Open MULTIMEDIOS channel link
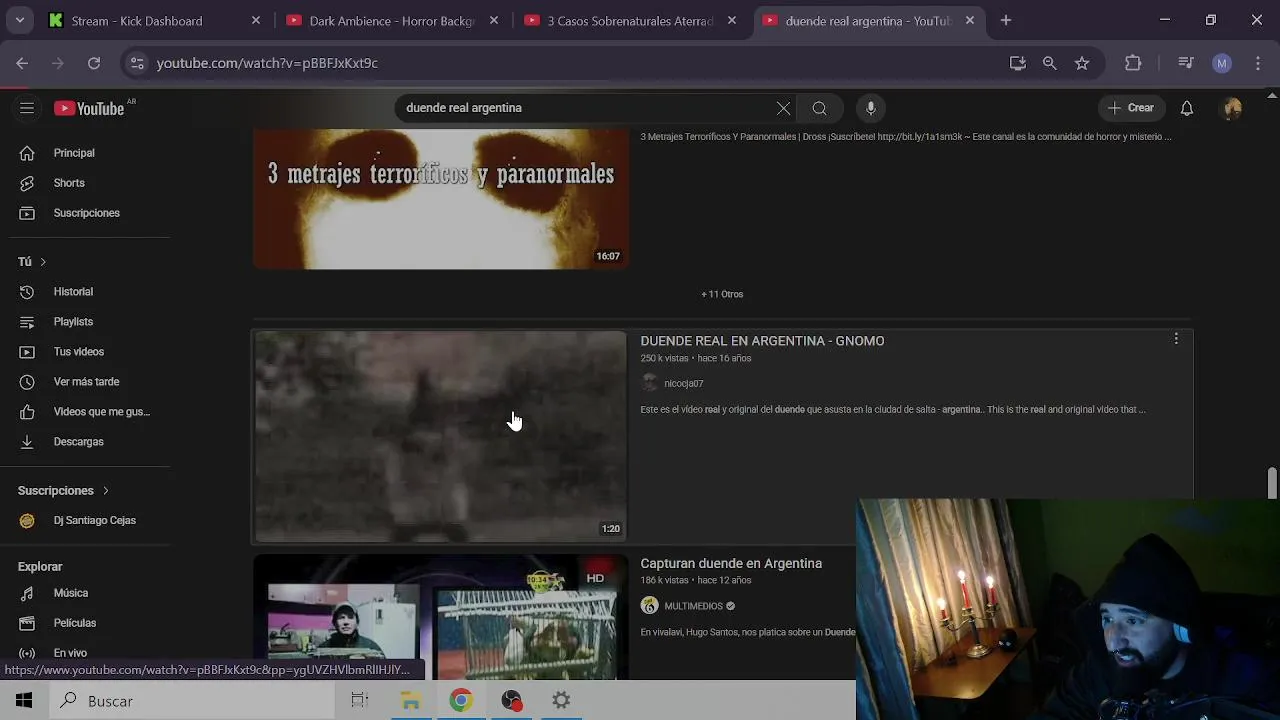 (x=693, y=606)
